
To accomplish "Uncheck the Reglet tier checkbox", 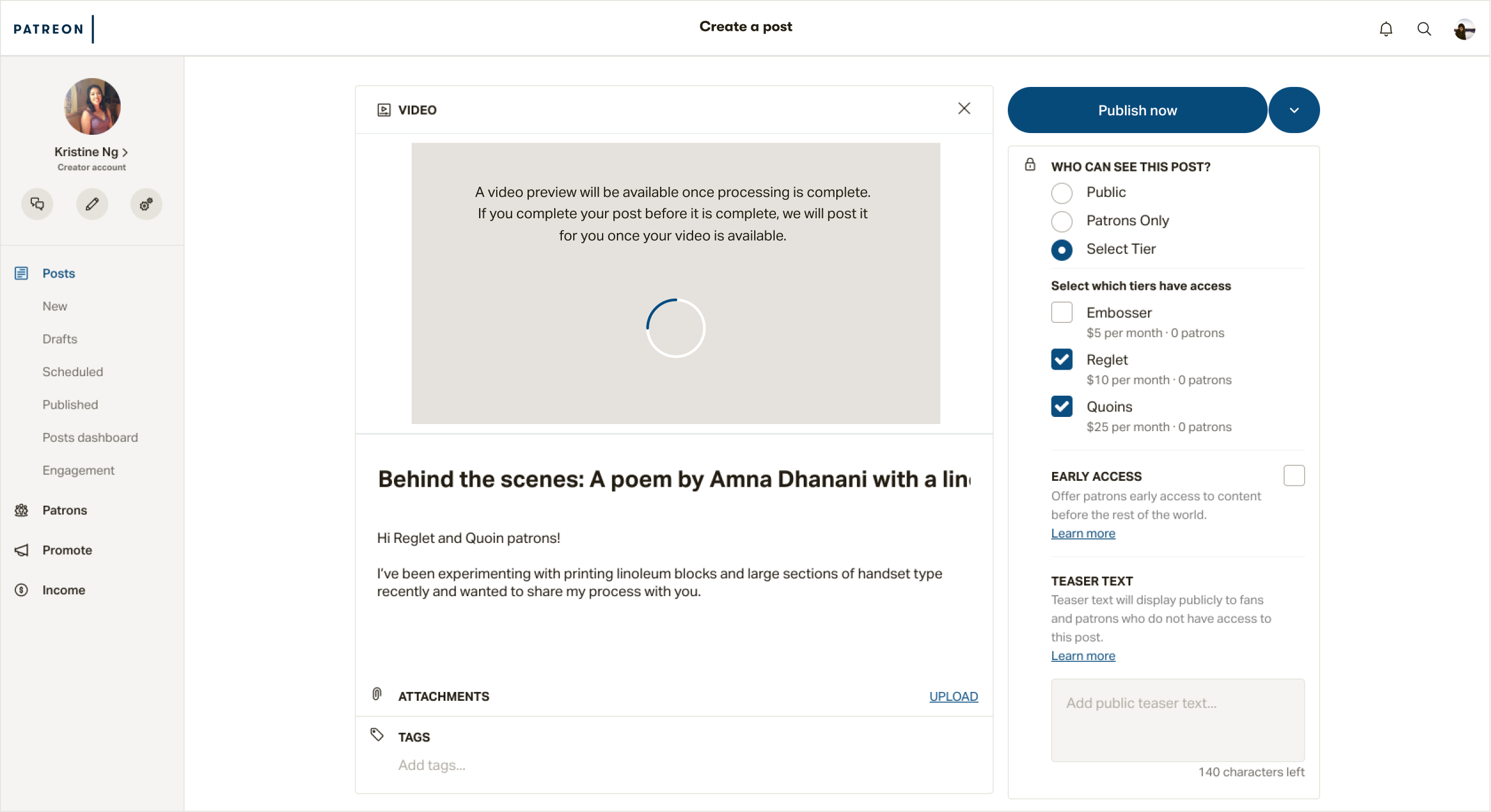I will click(1062, 359).
